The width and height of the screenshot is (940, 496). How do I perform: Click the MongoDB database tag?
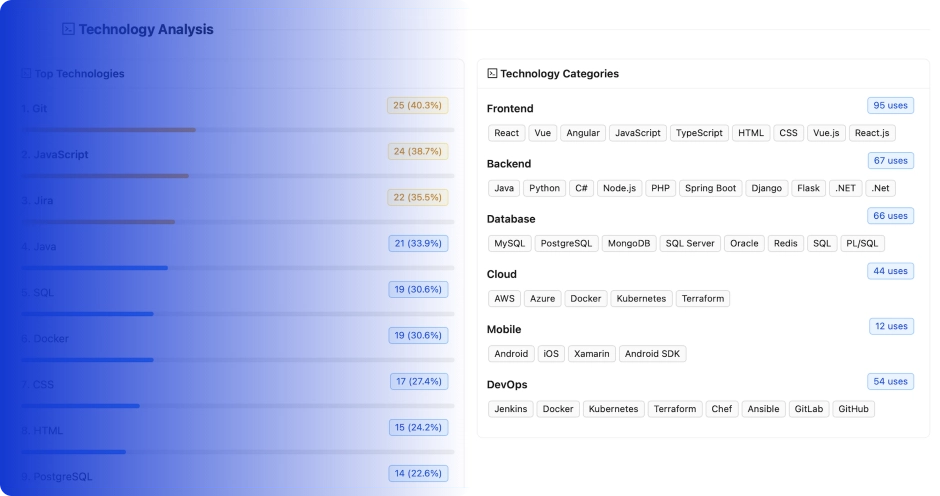point(628,243)
